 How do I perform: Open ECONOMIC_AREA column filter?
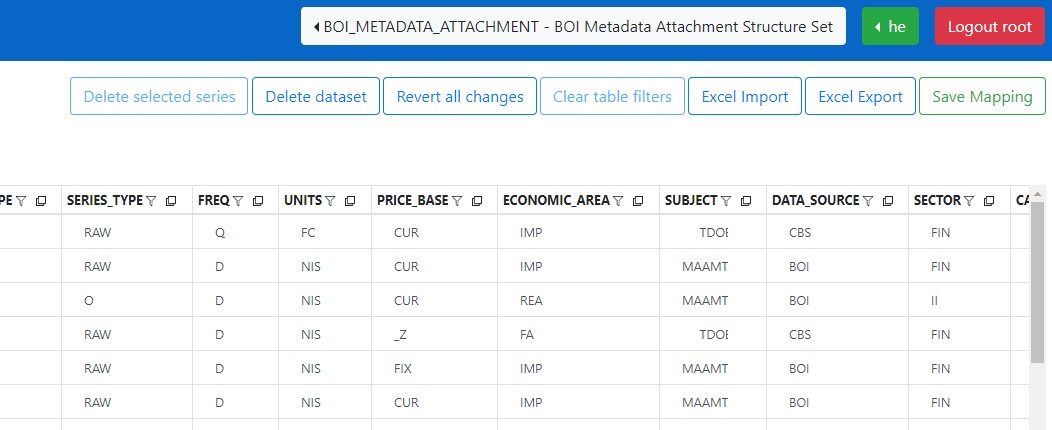[618, 201]
